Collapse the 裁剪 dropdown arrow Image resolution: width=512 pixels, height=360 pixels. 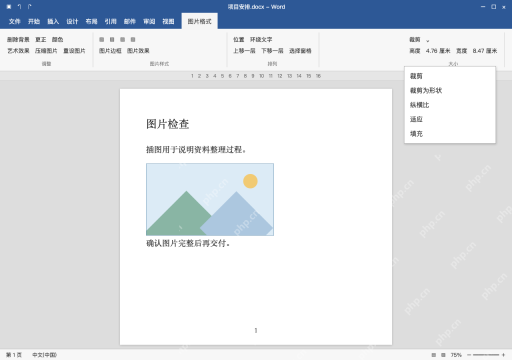428,40
